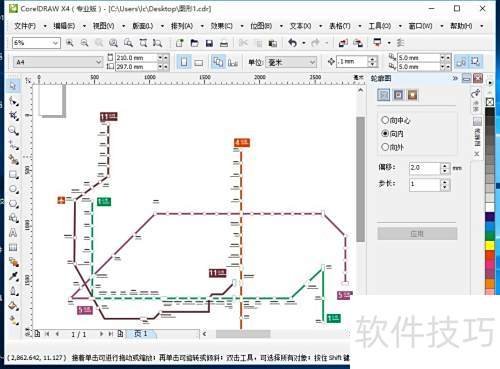Toggle the rightmost property bar button

pos(476,62)
